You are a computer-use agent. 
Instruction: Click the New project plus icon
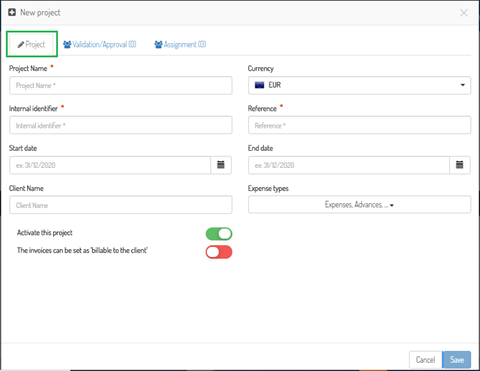[x=12, y=13]
